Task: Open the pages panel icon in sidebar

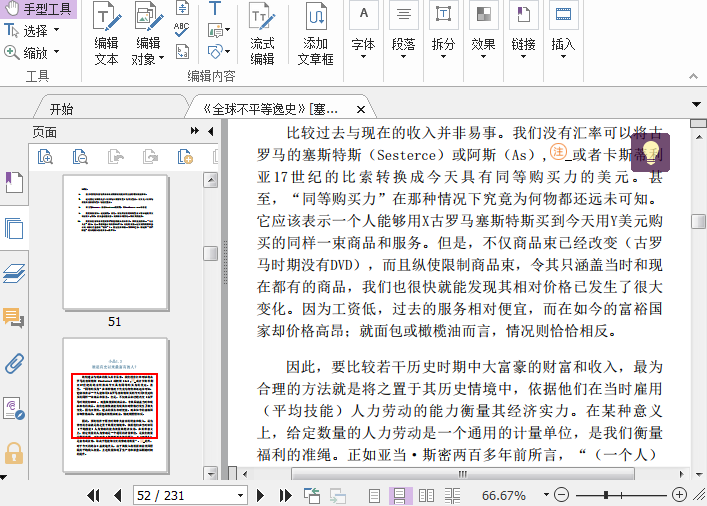Action: [14, 228]
